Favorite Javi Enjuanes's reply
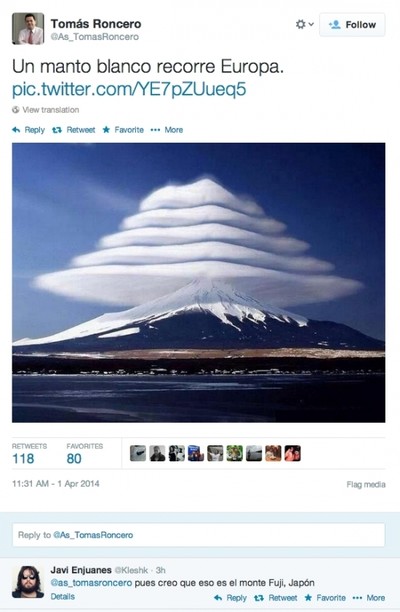The image size is (400, 612). [x=325, y=598]
